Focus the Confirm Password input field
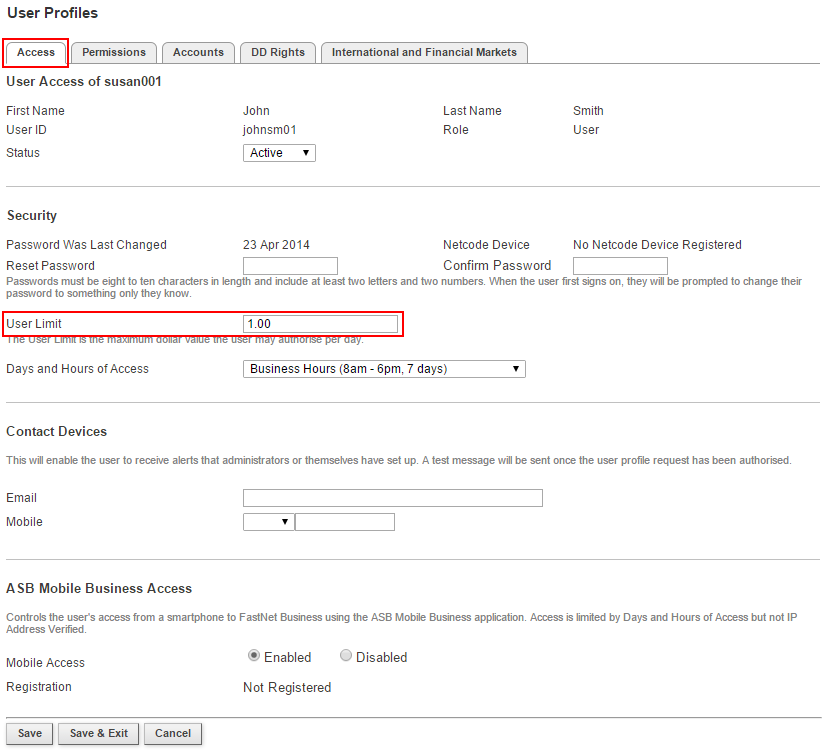The width and height of the screenshot is (831, 752). (620, 266)
